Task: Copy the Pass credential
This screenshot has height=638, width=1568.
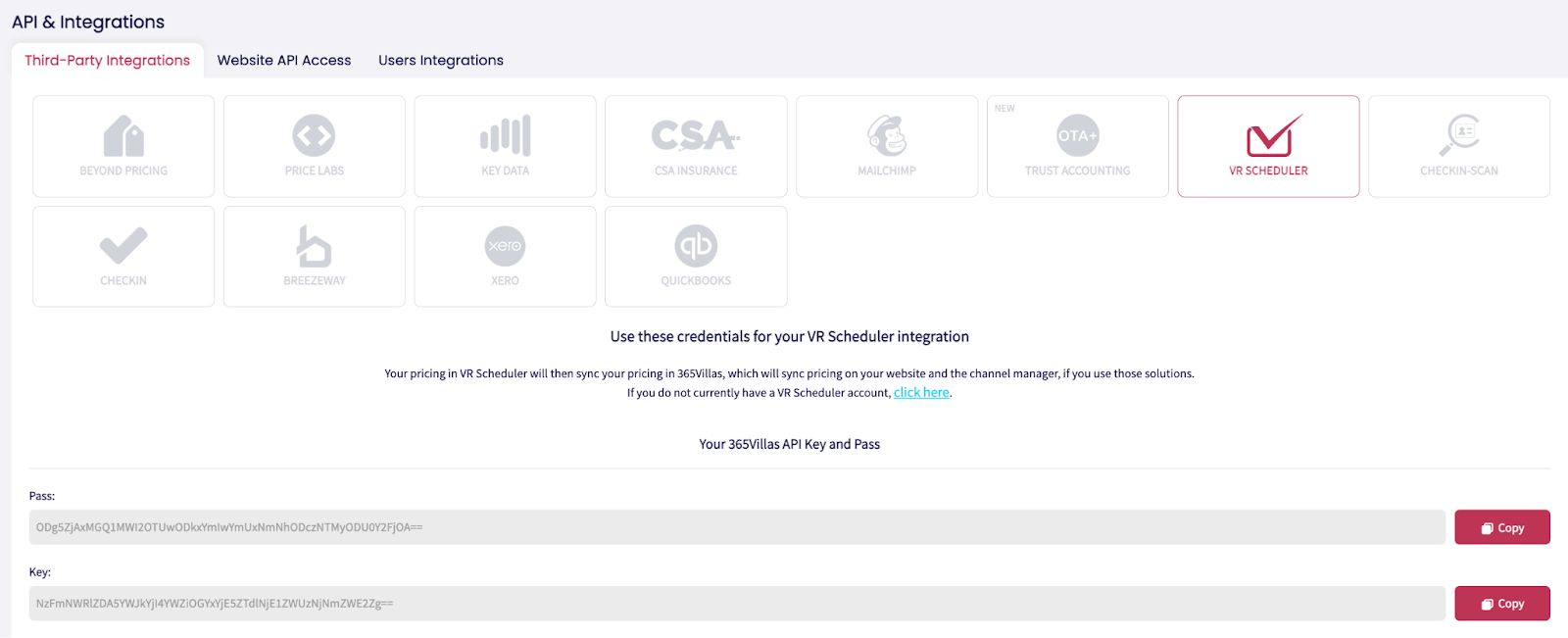Action: coord(1501,527)
